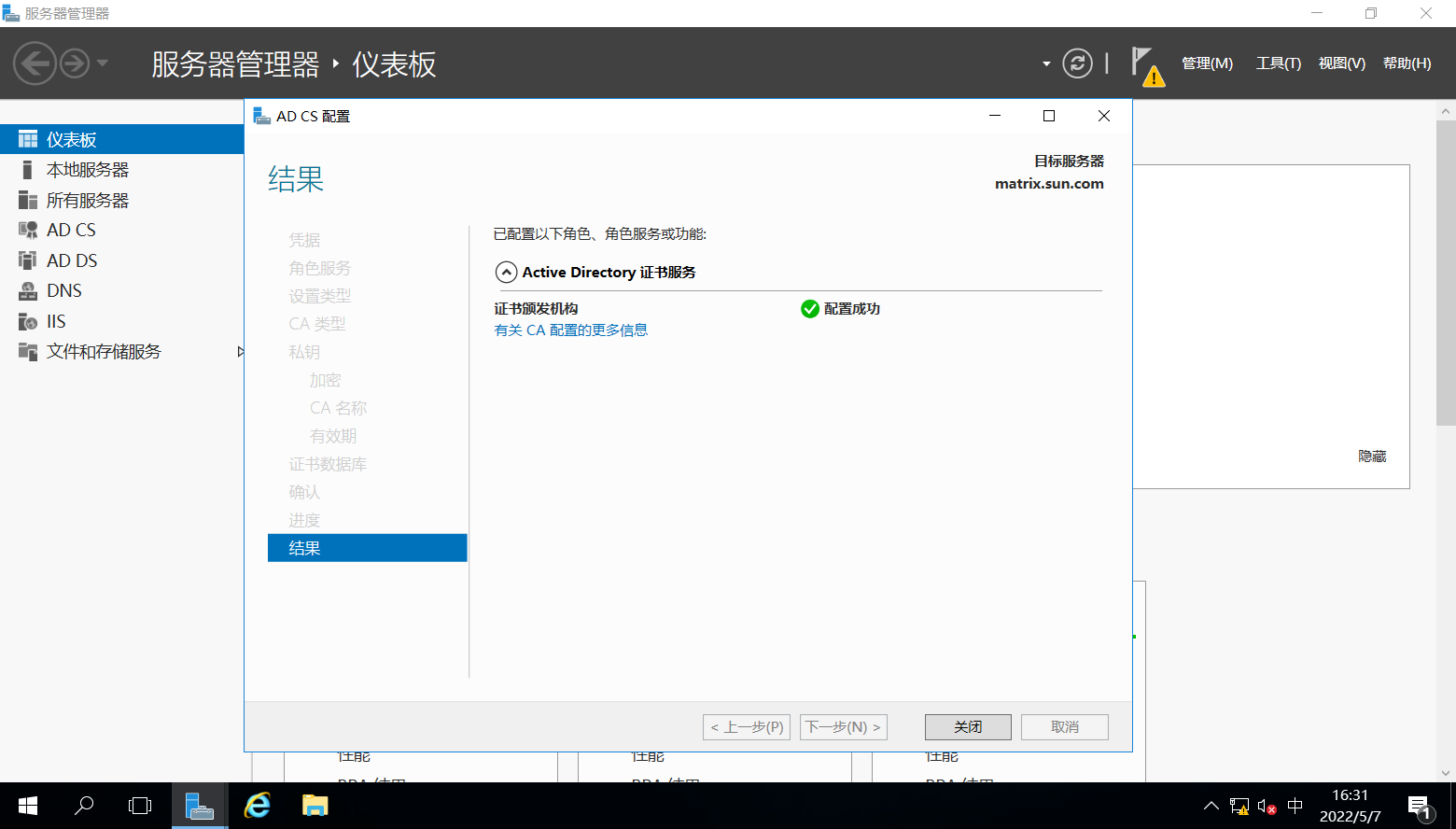1456x829 pixels.
Task: Expand the 文件和存储服务 submenu arrow
Action: pyautogui.click(x=240, y=352)
